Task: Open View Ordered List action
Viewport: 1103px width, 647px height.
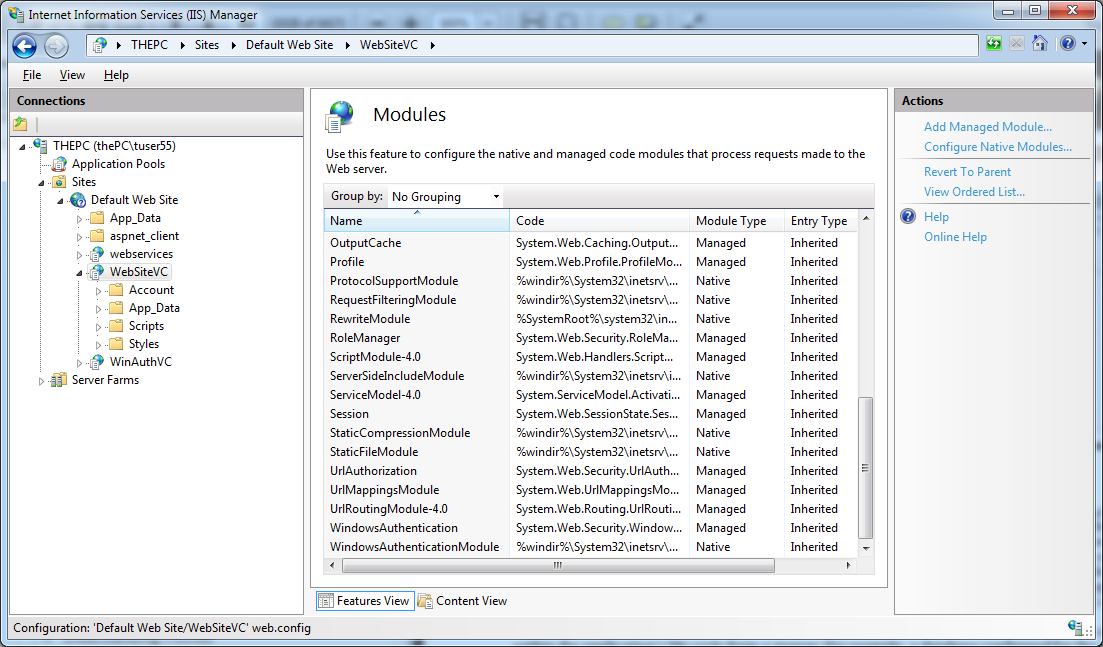Action: coord(974,191)
